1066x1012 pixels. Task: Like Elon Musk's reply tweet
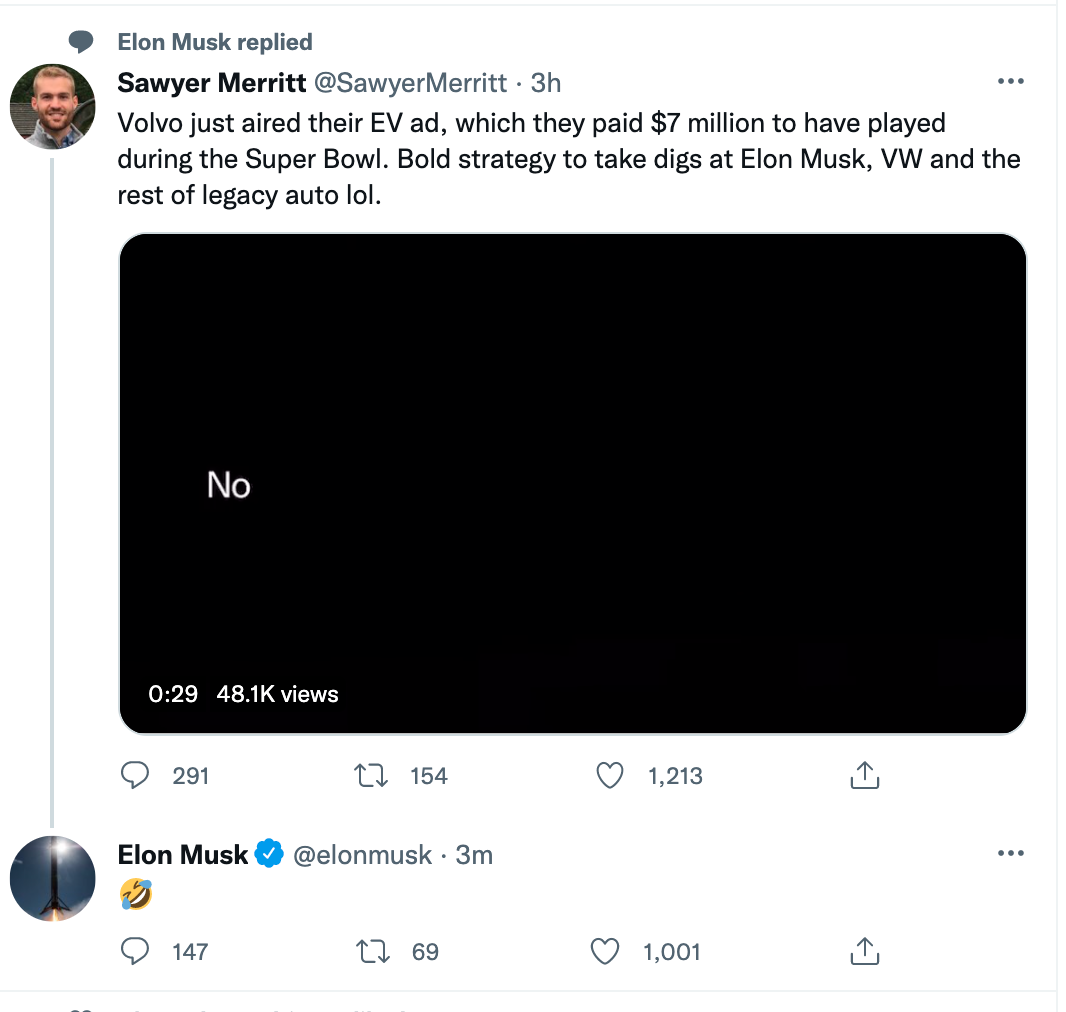606,951
